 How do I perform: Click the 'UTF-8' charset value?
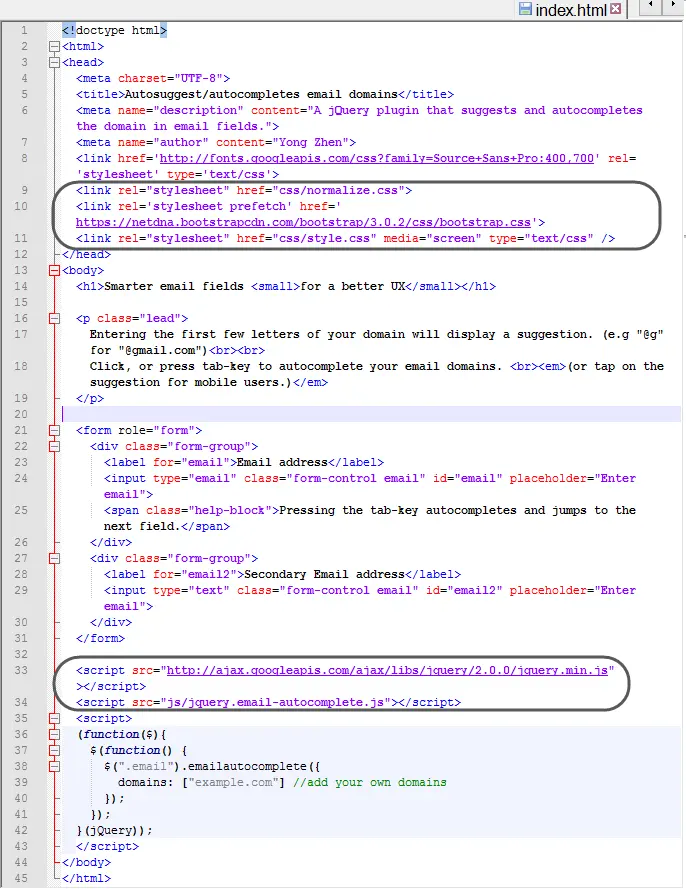pos(198,78)
